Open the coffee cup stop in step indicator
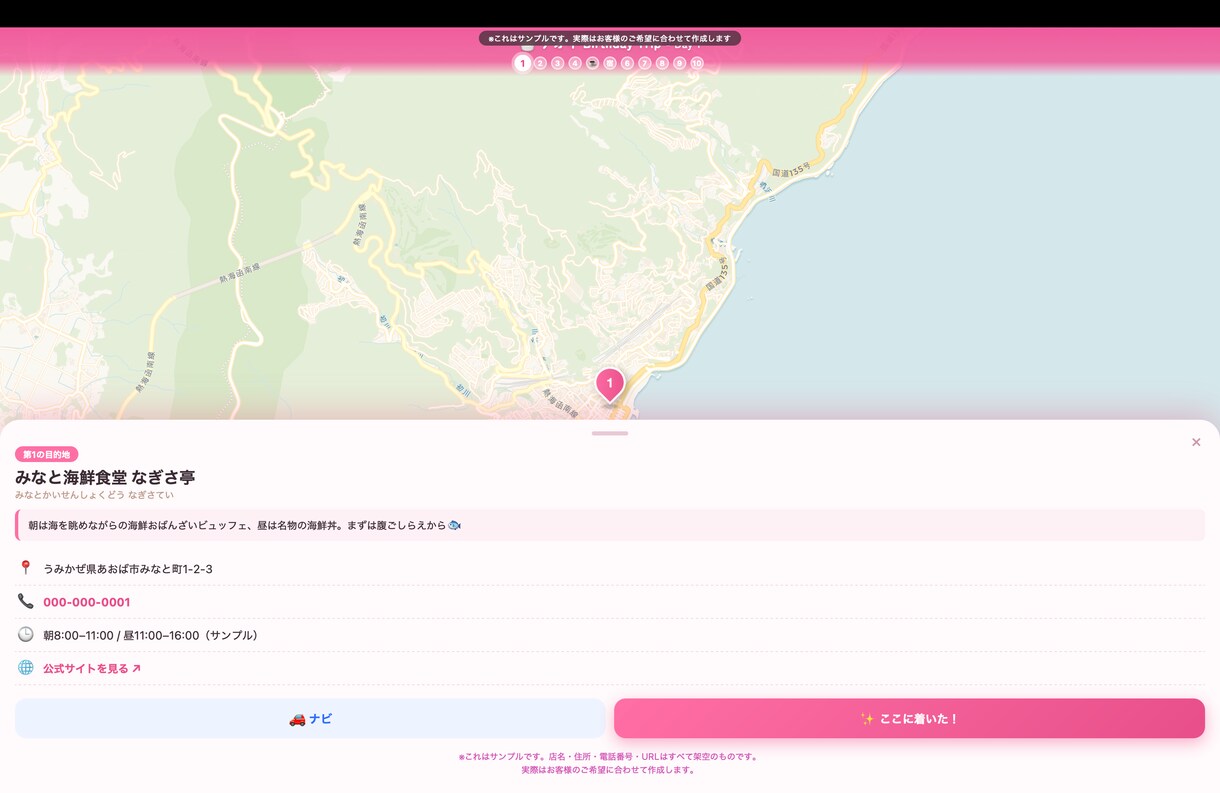This screenshot has width=1220, height=793. point(592,63)
